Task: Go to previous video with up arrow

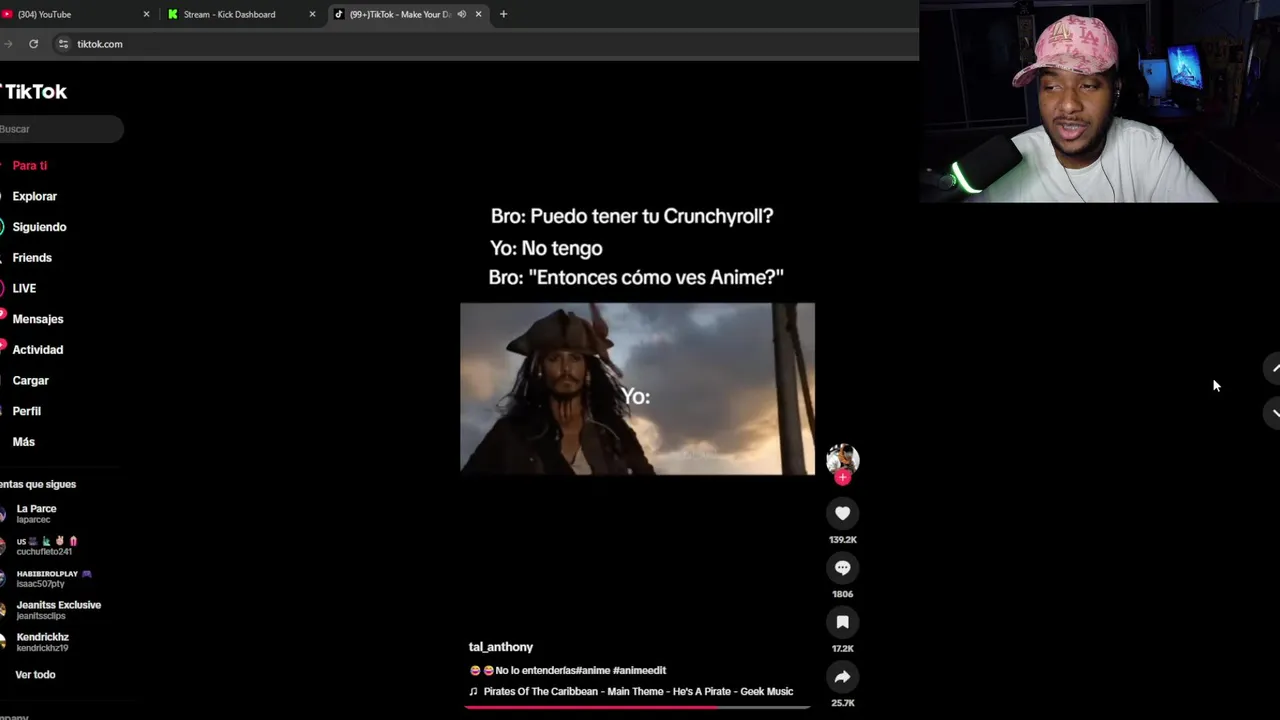Action: (1274, 369)
